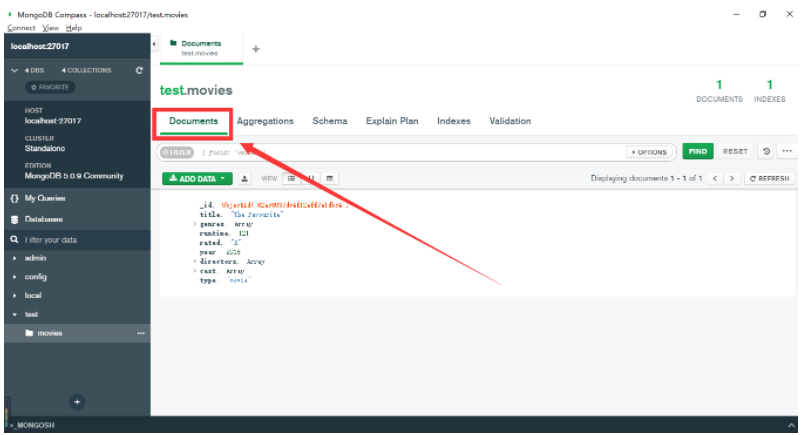Viewport: 803px width, 435px height.
Task: Run query with FIND button
Action: click(x=698, y=152)
